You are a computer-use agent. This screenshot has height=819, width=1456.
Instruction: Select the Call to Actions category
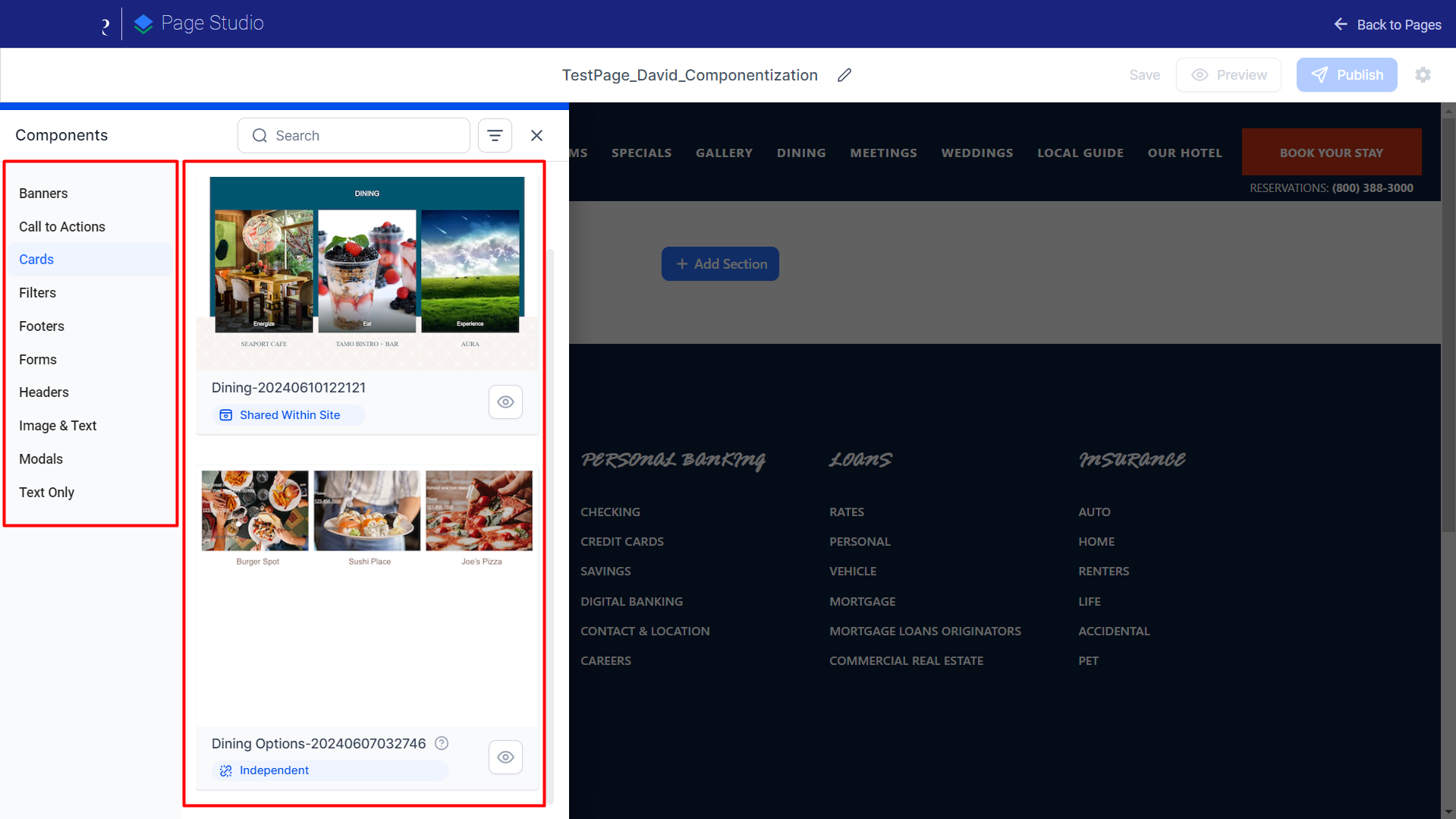click(x=91, y=227)
